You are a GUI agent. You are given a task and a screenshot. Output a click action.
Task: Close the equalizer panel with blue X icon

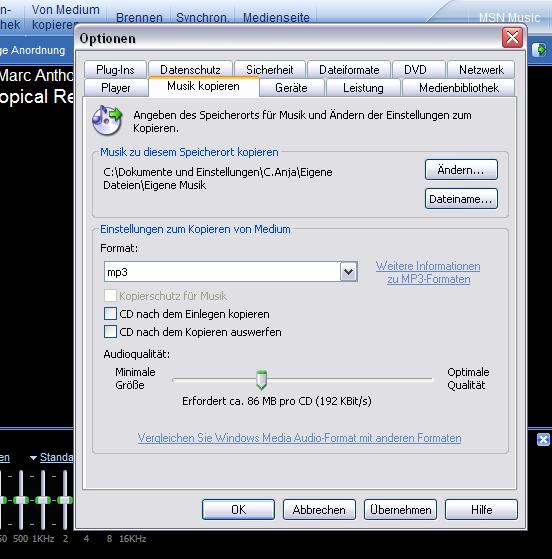pyautogui.click(x=543, y=440)
